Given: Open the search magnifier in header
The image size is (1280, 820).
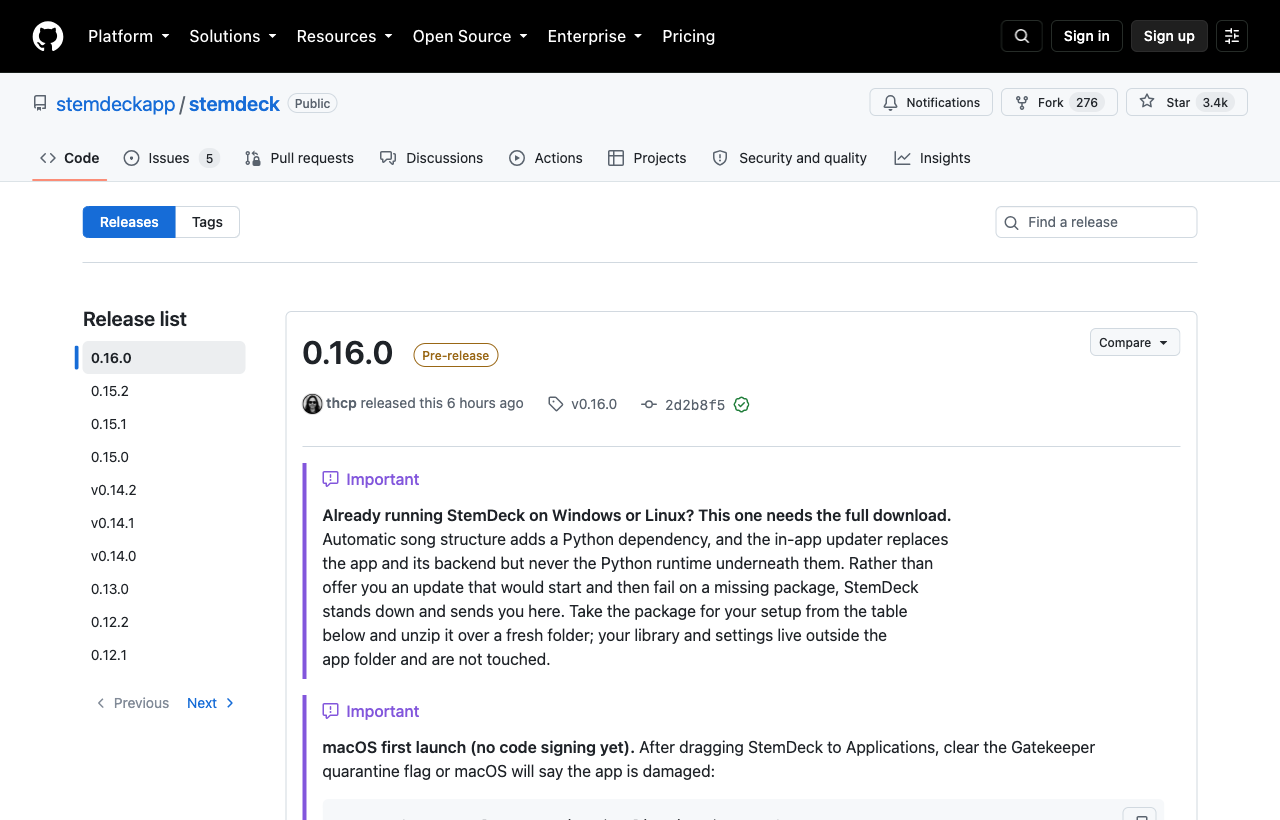Looking at the screenshot, I should (1022, 36).
